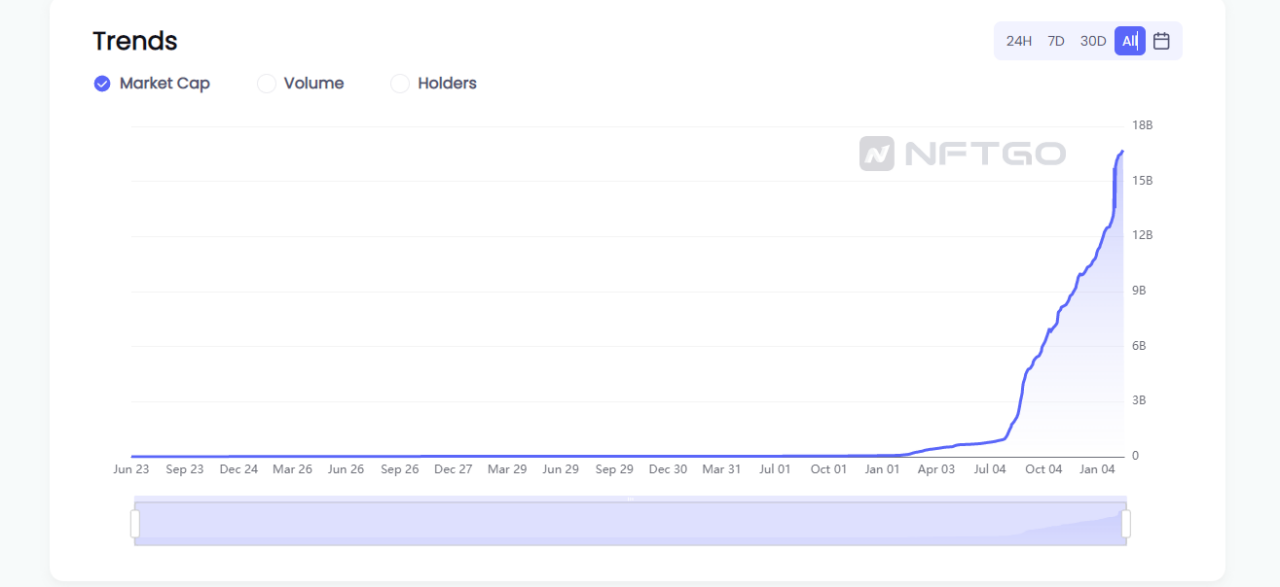This screenshot has height=587, width=1280.
Task: Switch to the 7D time range
Action: coord(1056,41)
